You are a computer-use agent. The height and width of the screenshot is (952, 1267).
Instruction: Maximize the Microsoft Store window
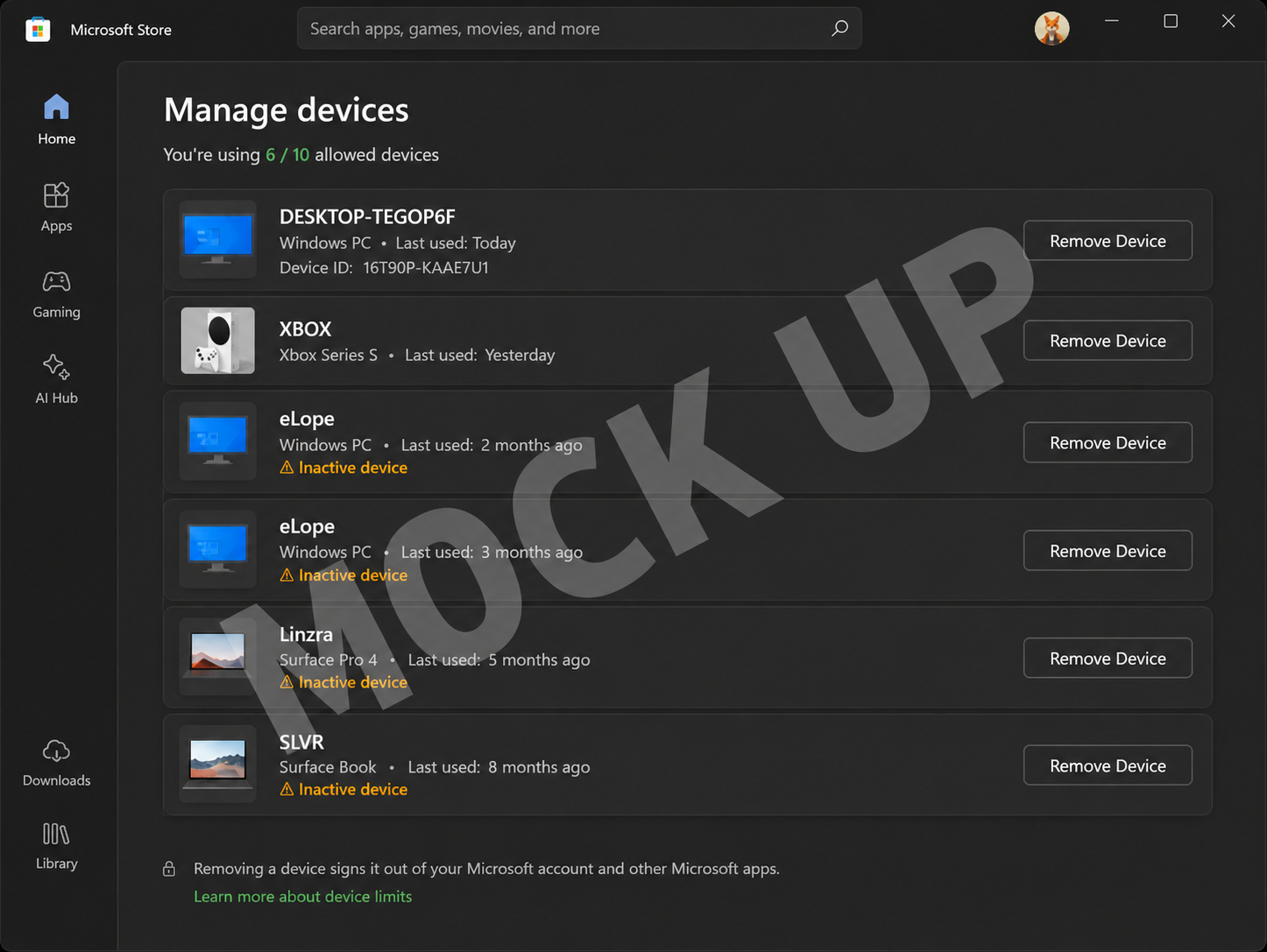[1171, 21]
